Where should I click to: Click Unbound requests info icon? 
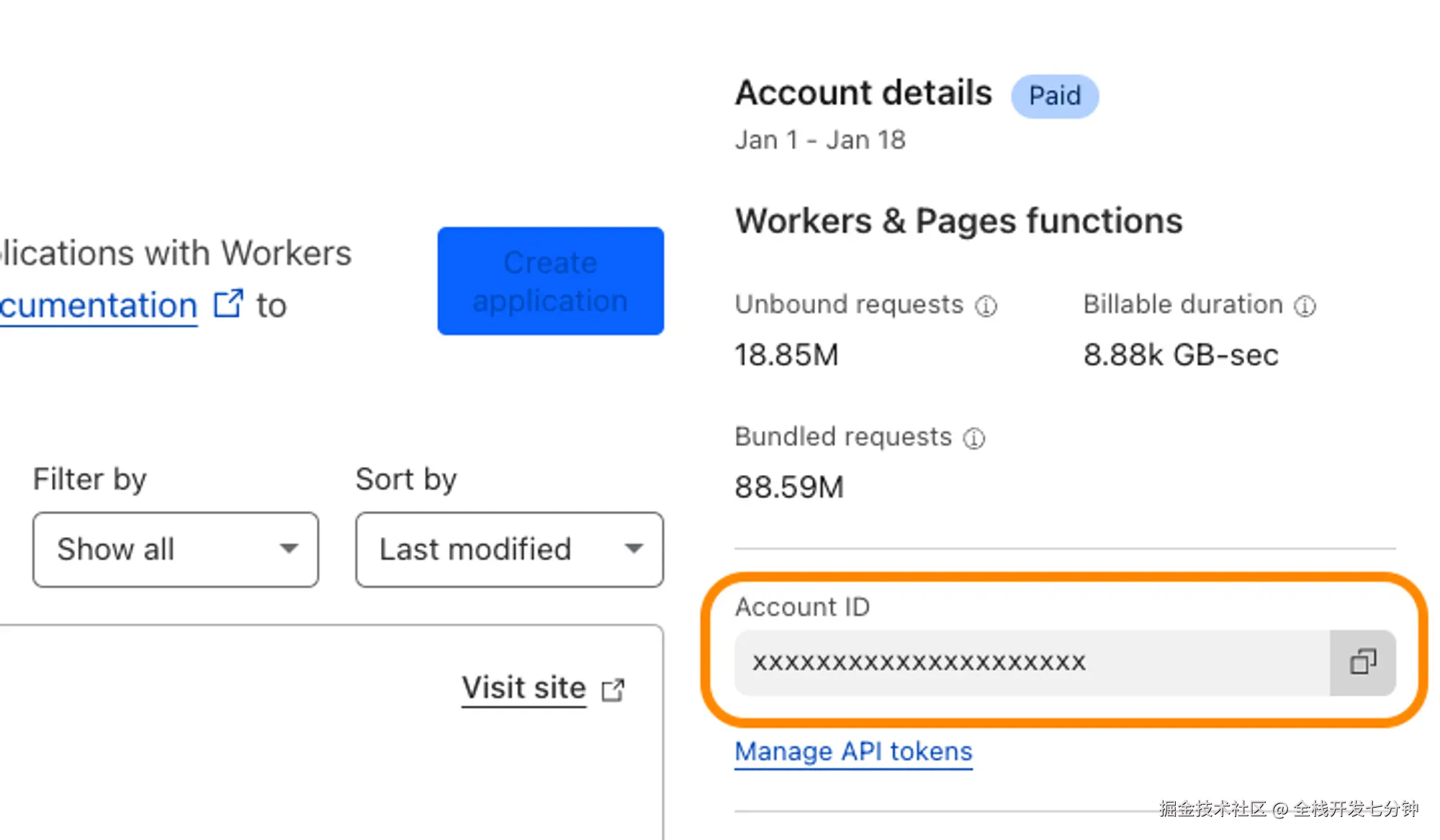point(986,306)
